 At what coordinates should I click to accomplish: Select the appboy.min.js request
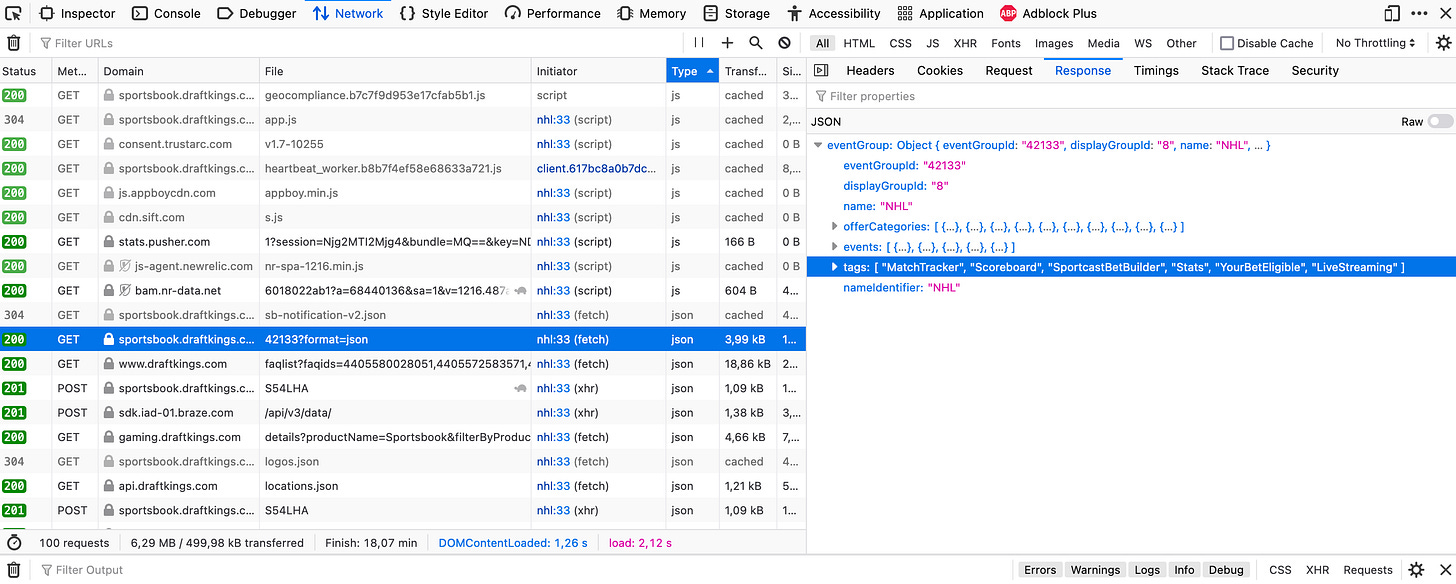(x=402, y=193)
